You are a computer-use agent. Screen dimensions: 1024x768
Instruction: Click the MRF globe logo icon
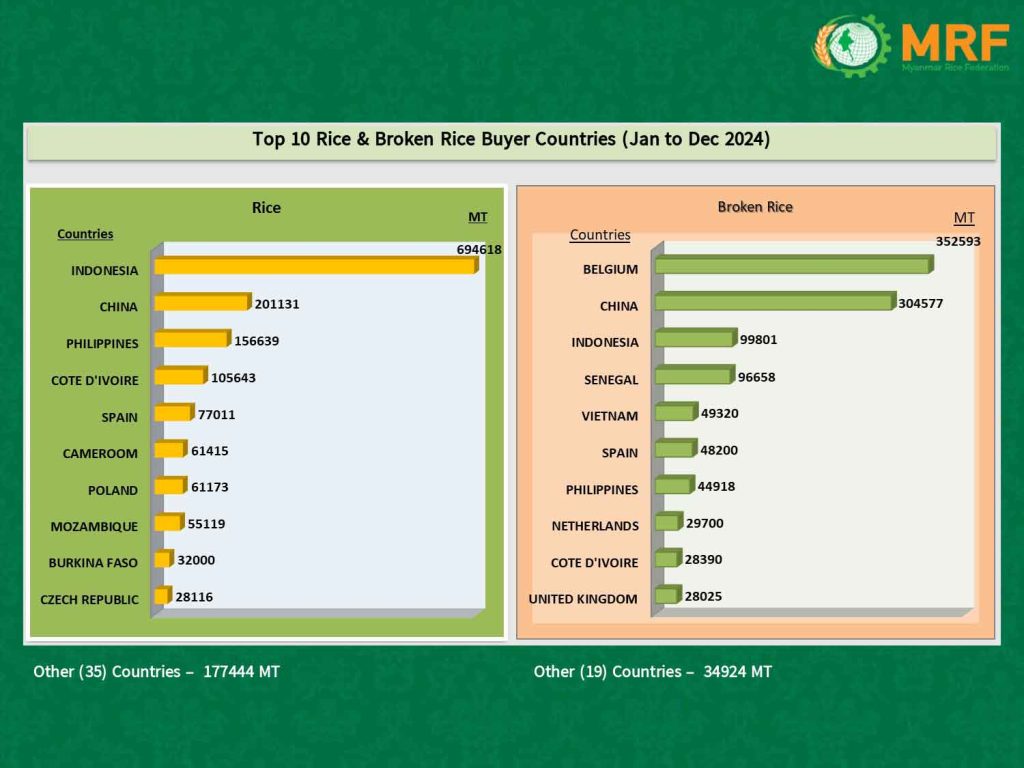[852, 46]
